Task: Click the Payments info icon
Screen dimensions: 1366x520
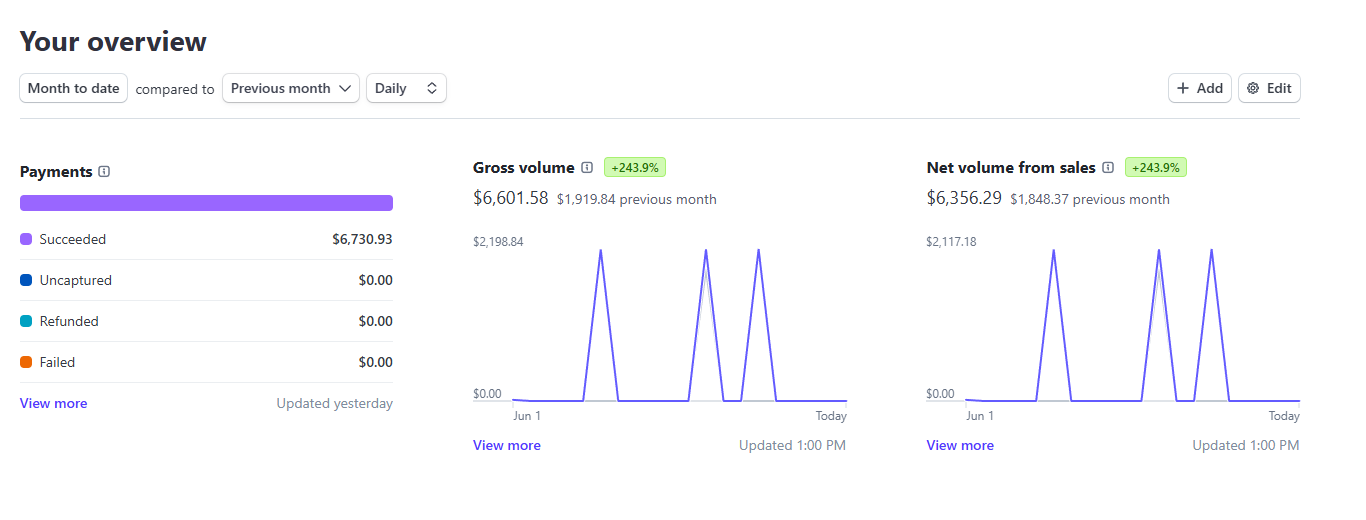Action: click(x=105, y=172)
